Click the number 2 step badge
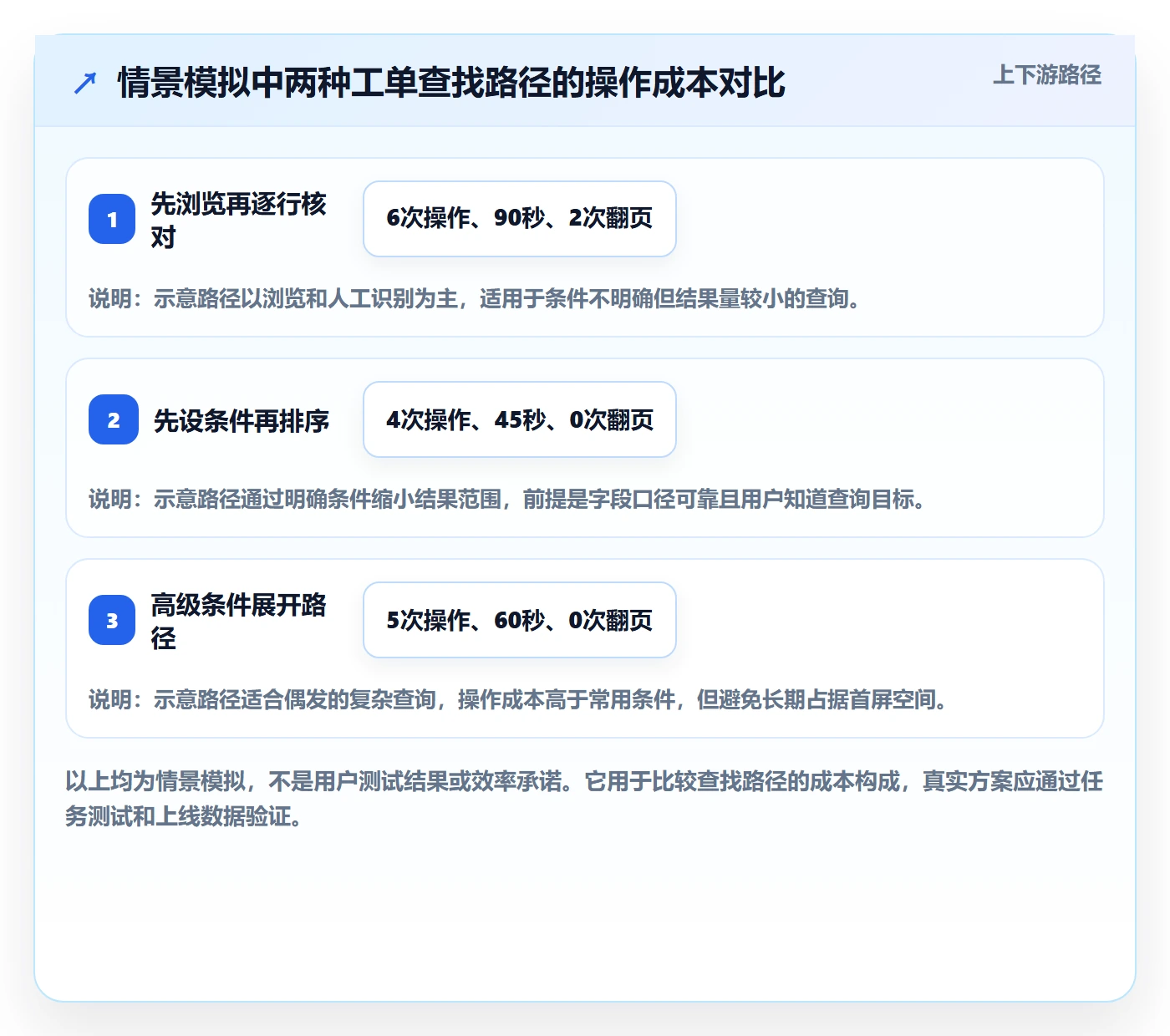The height and width of the screenshot is (1036, 1170). pos(114,419)
